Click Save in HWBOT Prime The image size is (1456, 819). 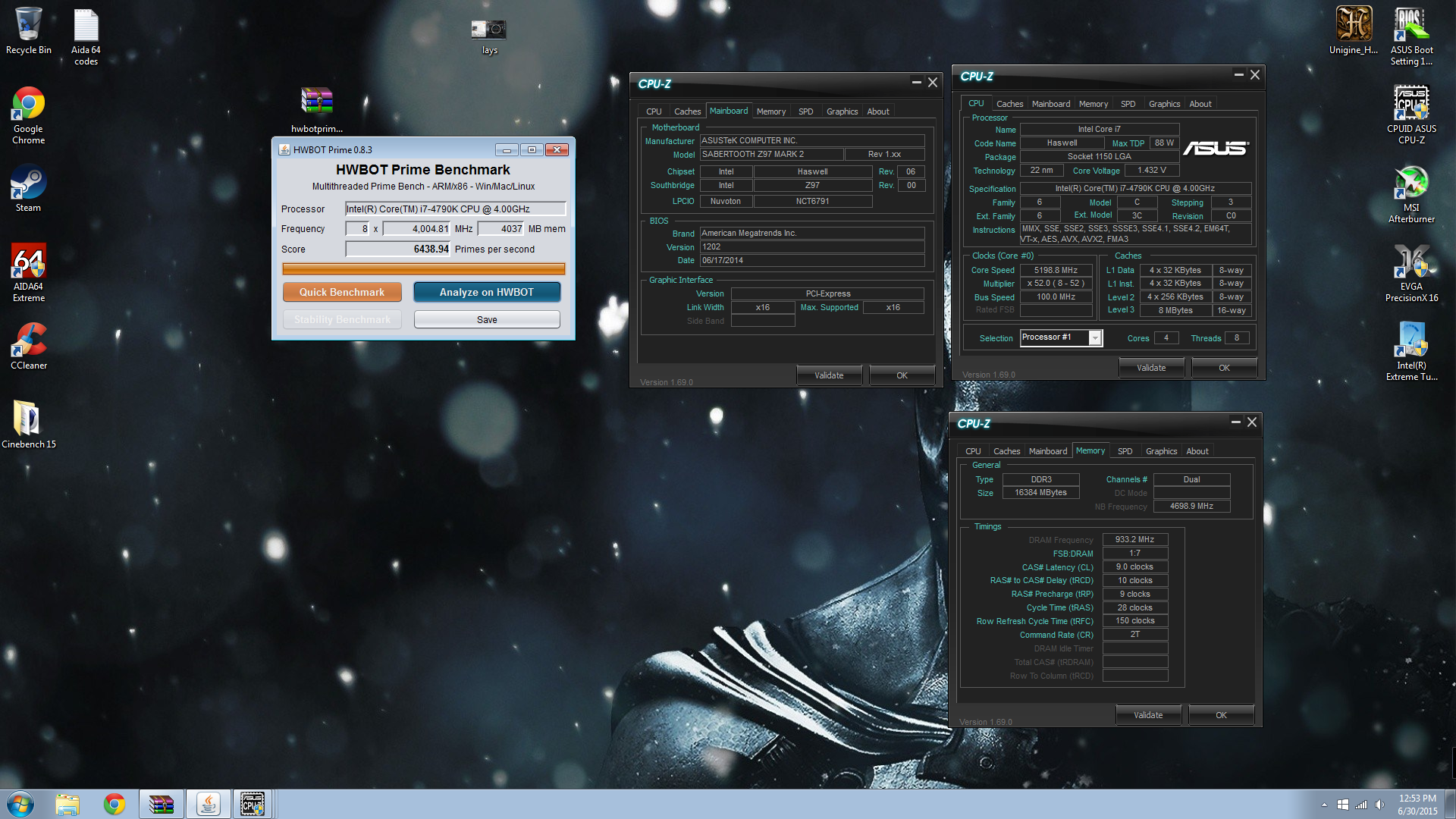tap(487, 319)
